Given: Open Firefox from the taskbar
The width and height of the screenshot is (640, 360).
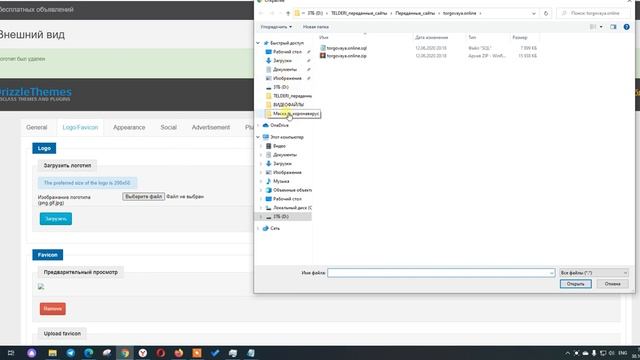Looking at the screenshot, I should [178, 353].
